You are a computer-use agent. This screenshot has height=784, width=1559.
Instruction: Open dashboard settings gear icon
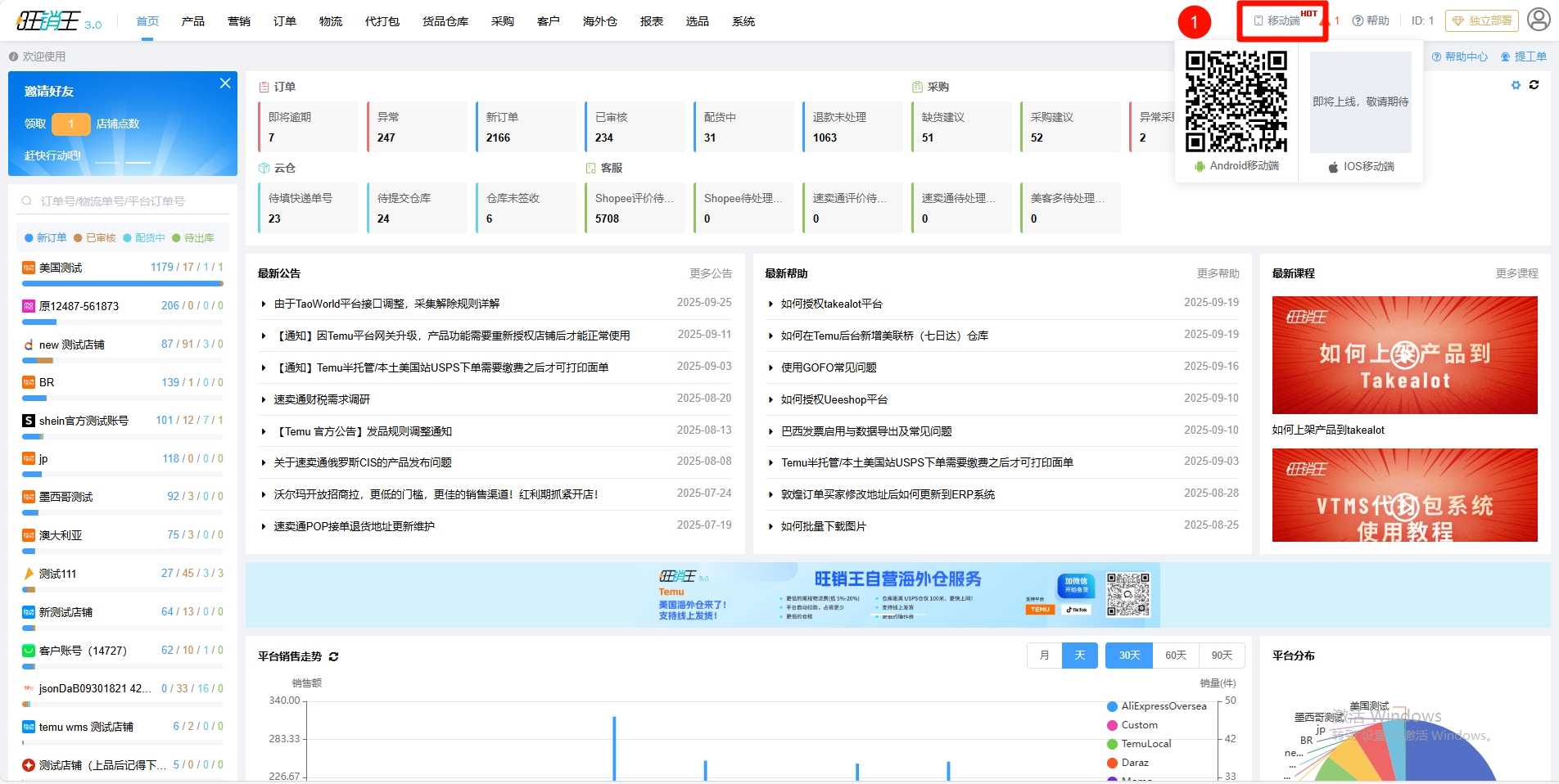[1516, 85]
